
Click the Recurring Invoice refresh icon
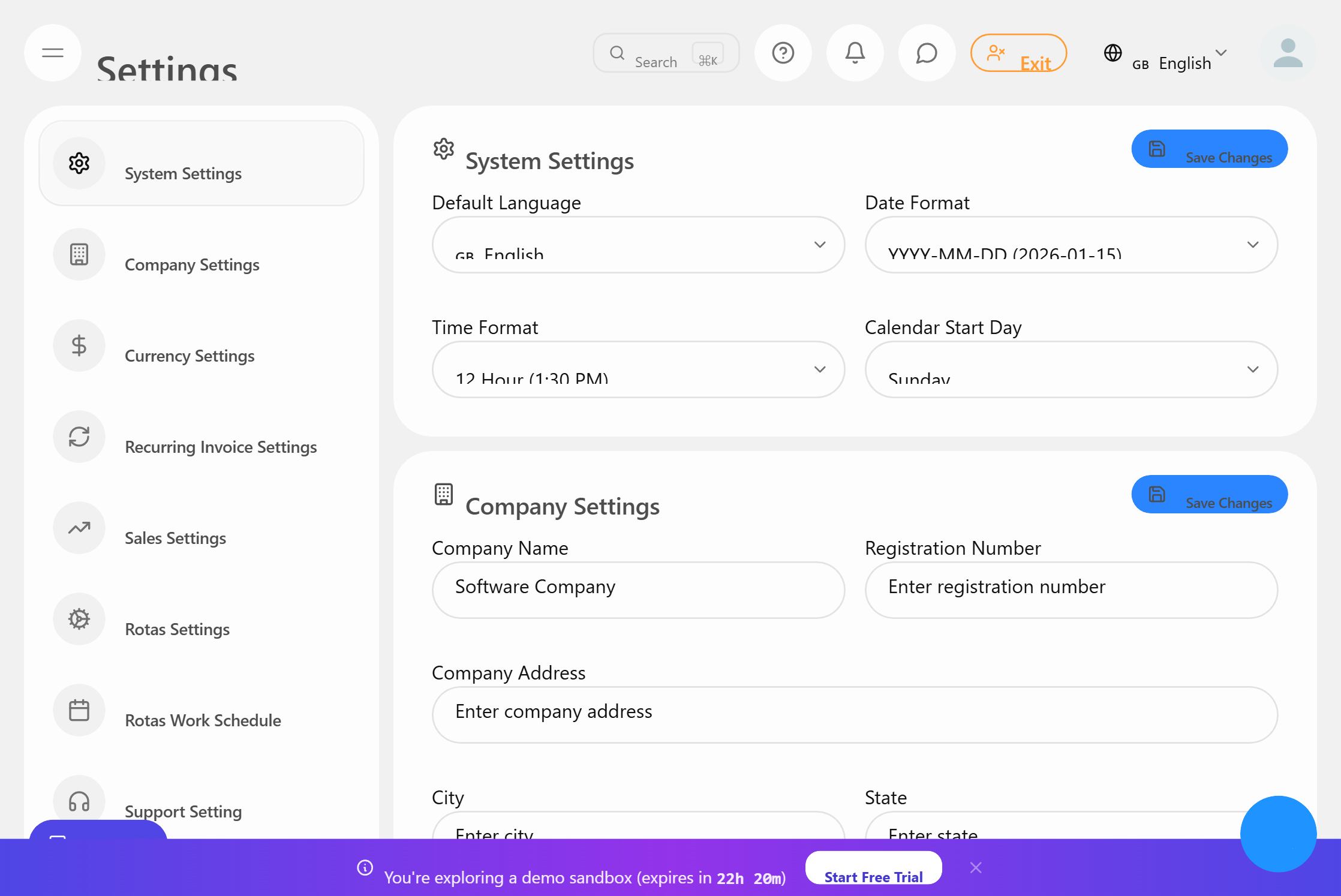point(79,437)
